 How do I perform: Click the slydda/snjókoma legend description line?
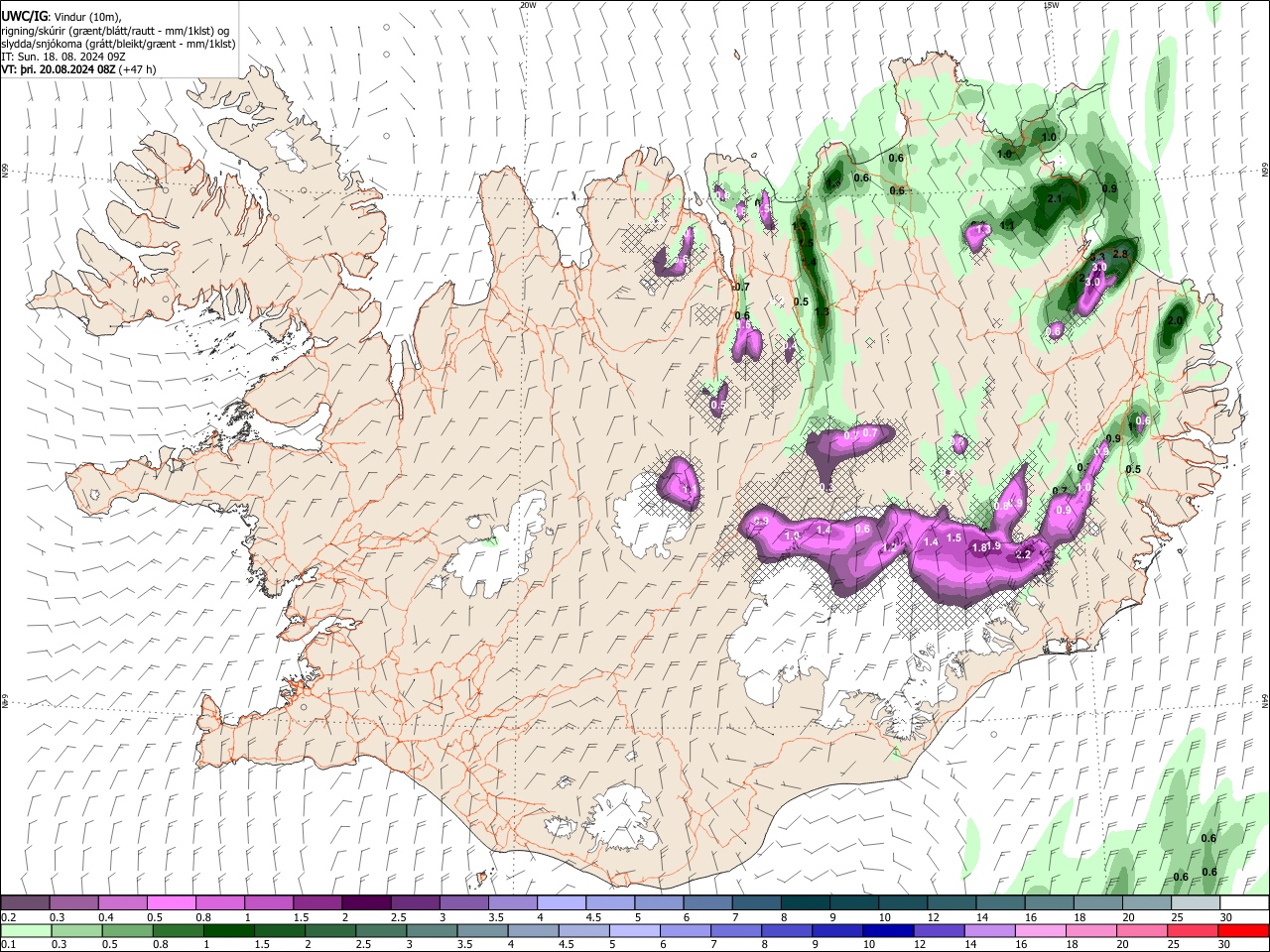pyautogui.click(x=118, y=44)
